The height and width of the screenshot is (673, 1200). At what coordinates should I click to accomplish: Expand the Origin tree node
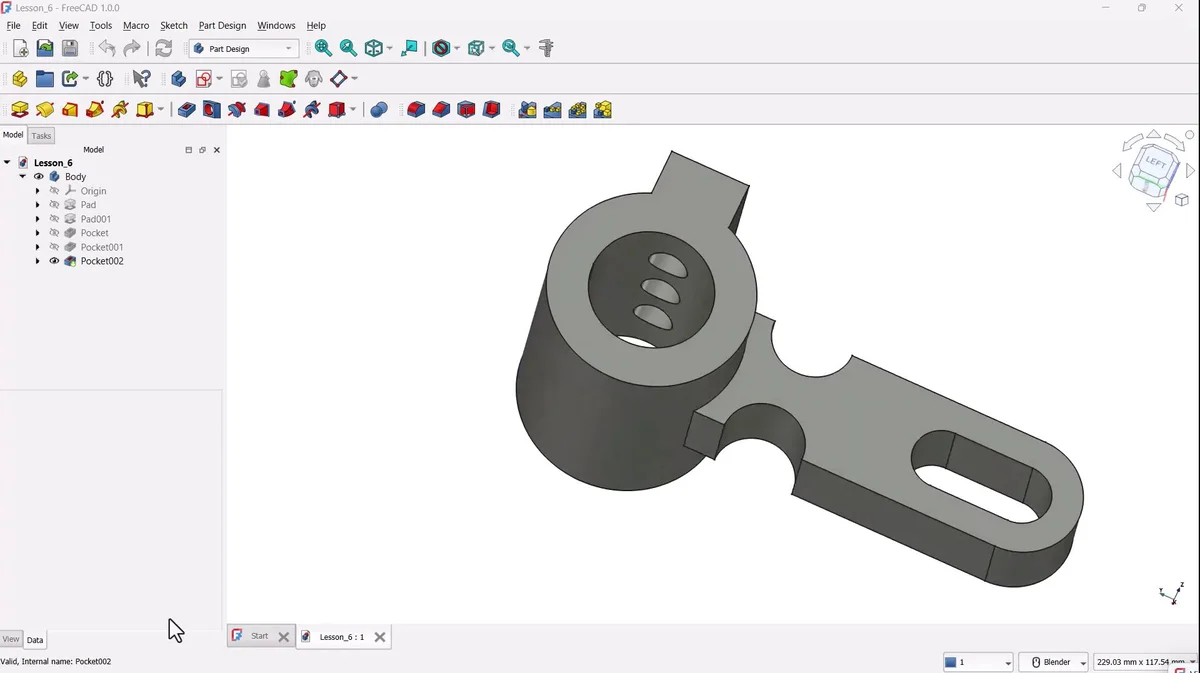tap(38, 190)
